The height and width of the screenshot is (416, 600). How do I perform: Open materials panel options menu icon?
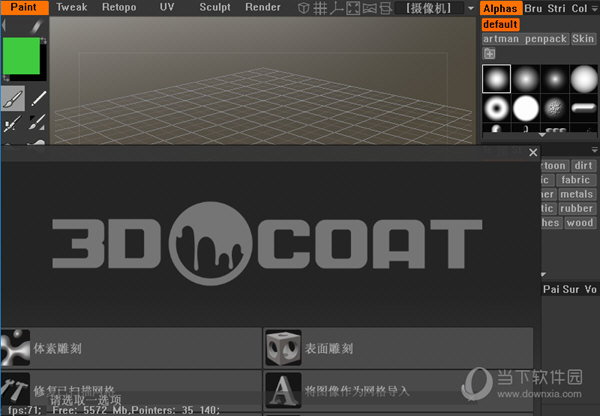595,150
